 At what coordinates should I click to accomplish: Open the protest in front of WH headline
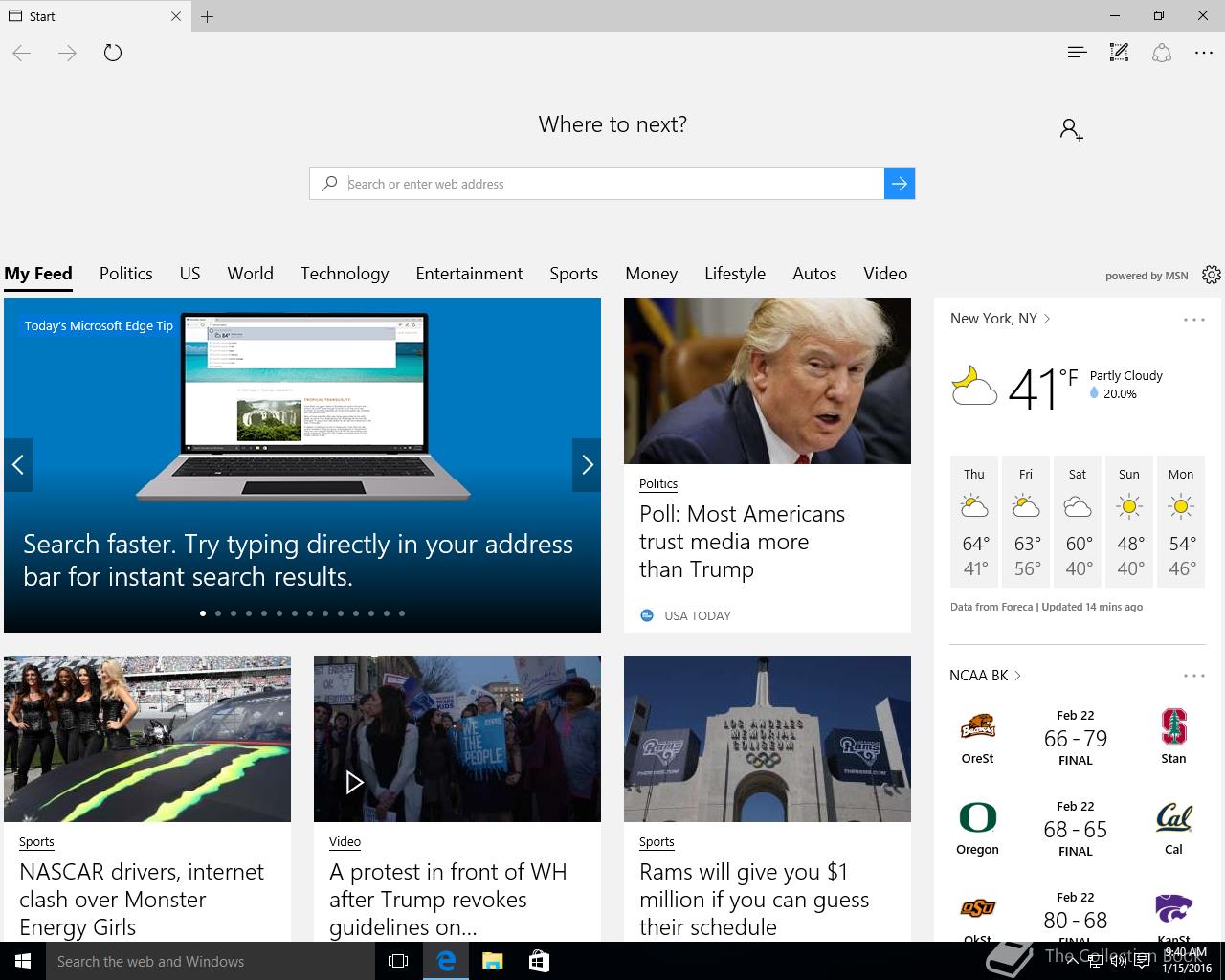pyautogui.click(x=448, y=900)
